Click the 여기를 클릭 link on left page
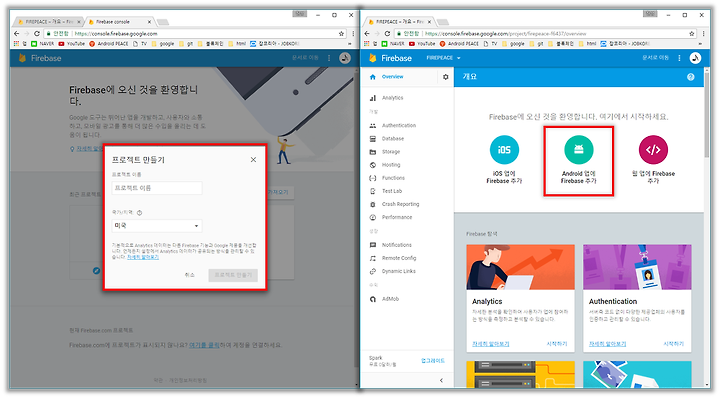Image resolution: width=720 pixels, height=398 pixels. [x=204, y=345]
